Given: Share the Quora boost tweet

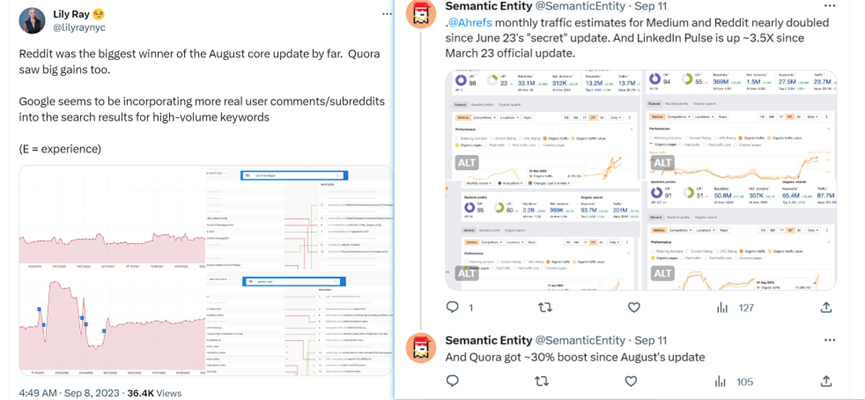Looking at the screenshot, I should click(x=826, y=381).
